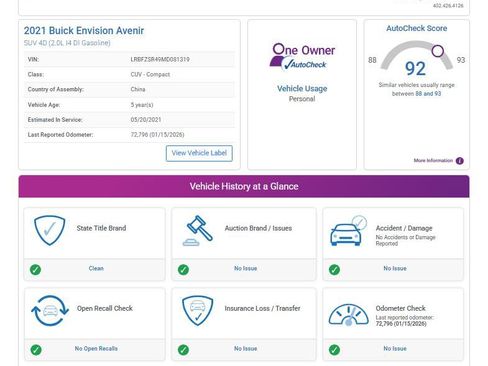The image size is (488, 366).
Task: Click 'No Accidents or Damage Reported' text
Action: tap(406, 240)
